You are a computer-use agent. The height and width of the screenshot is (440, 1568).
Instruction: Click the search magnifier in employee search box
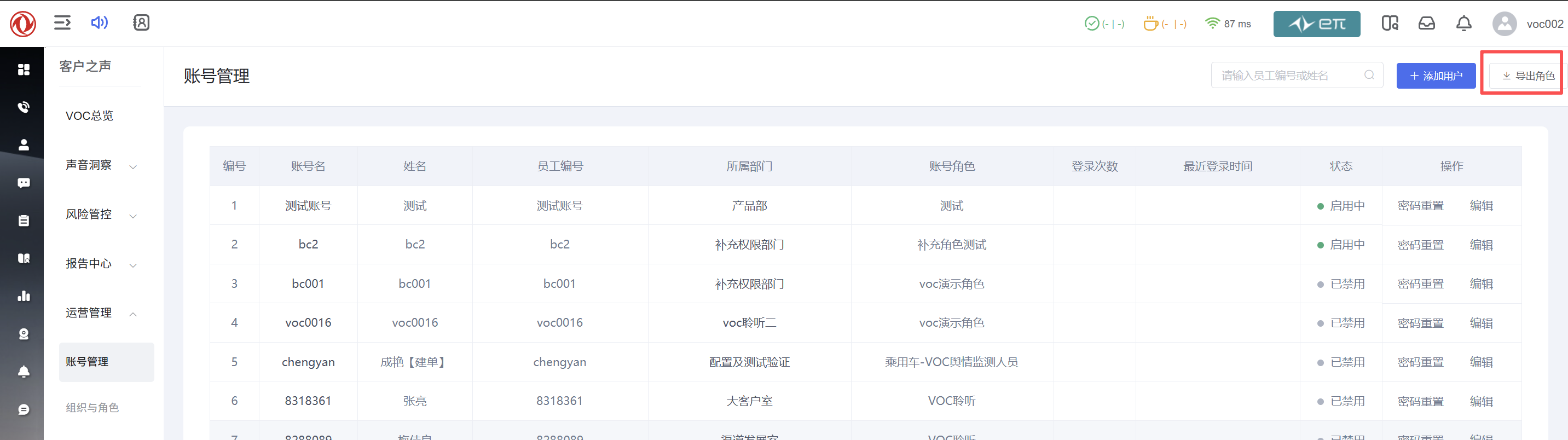1369,76
